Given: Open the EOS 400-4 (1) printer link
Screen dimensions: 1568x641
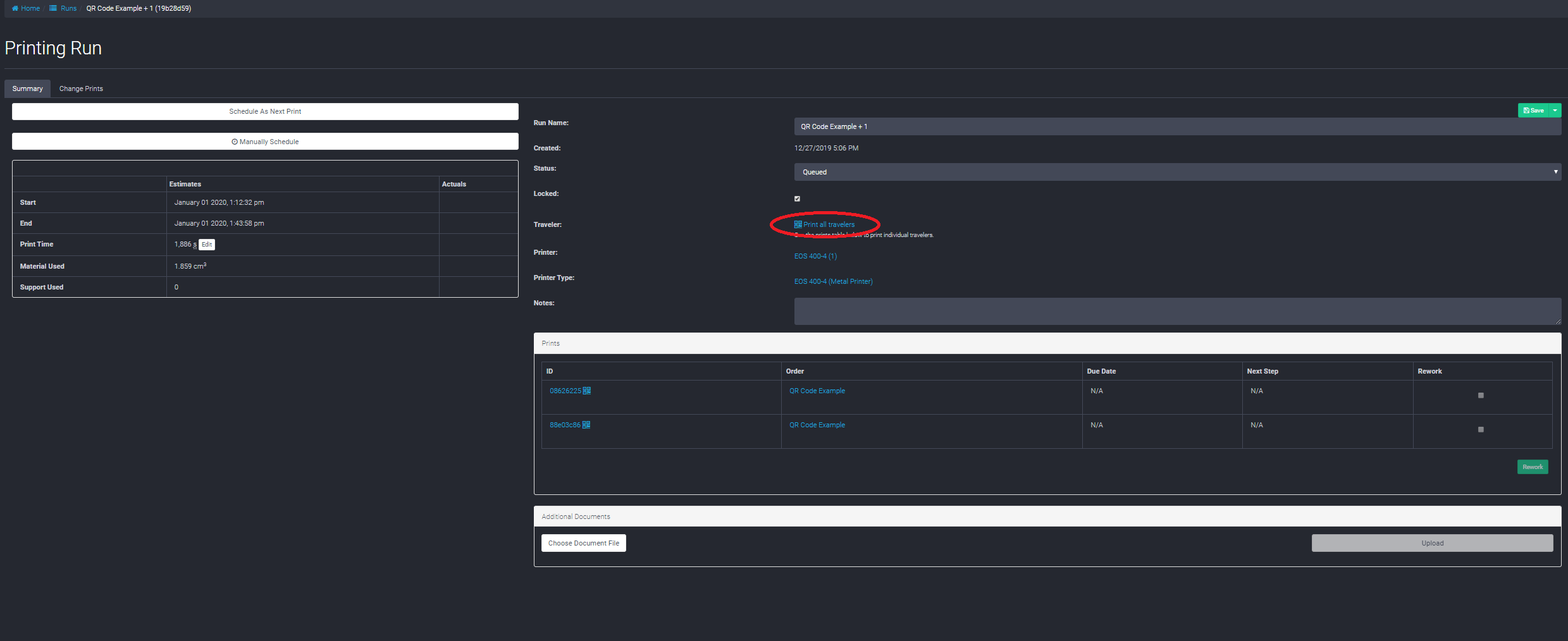Looking at the screenshot, I should tap(815, 256).
